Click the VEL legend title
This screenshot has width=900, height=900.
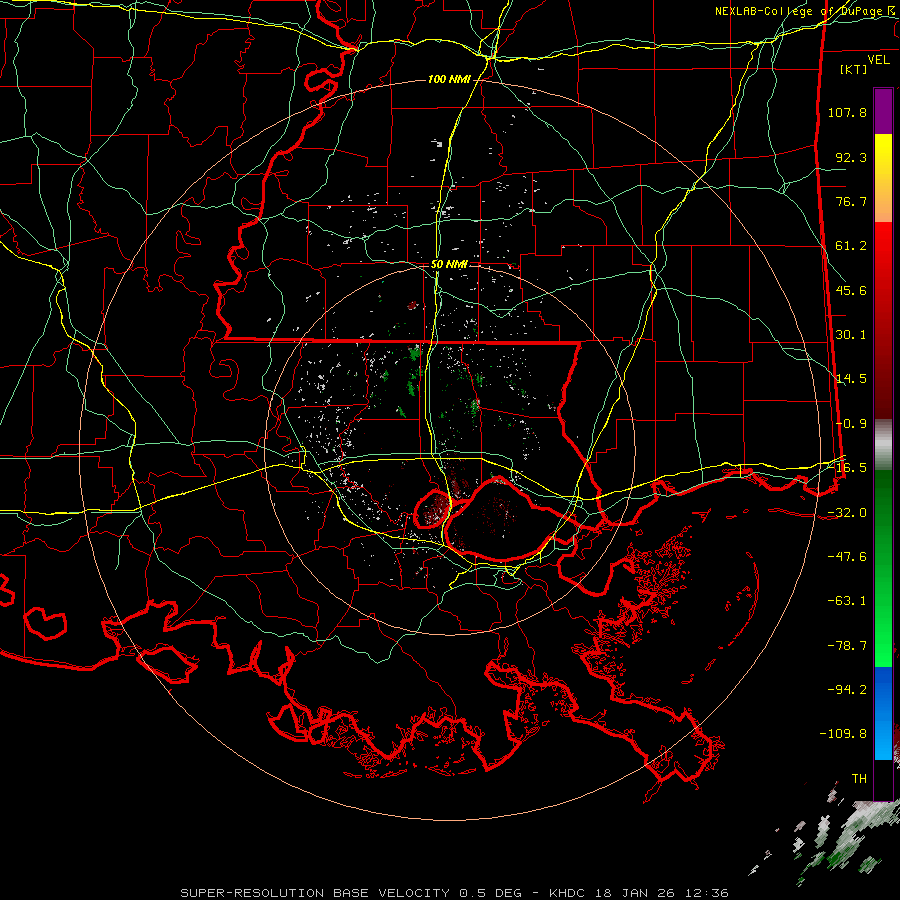pyautogui.click(x=878, y=60)
